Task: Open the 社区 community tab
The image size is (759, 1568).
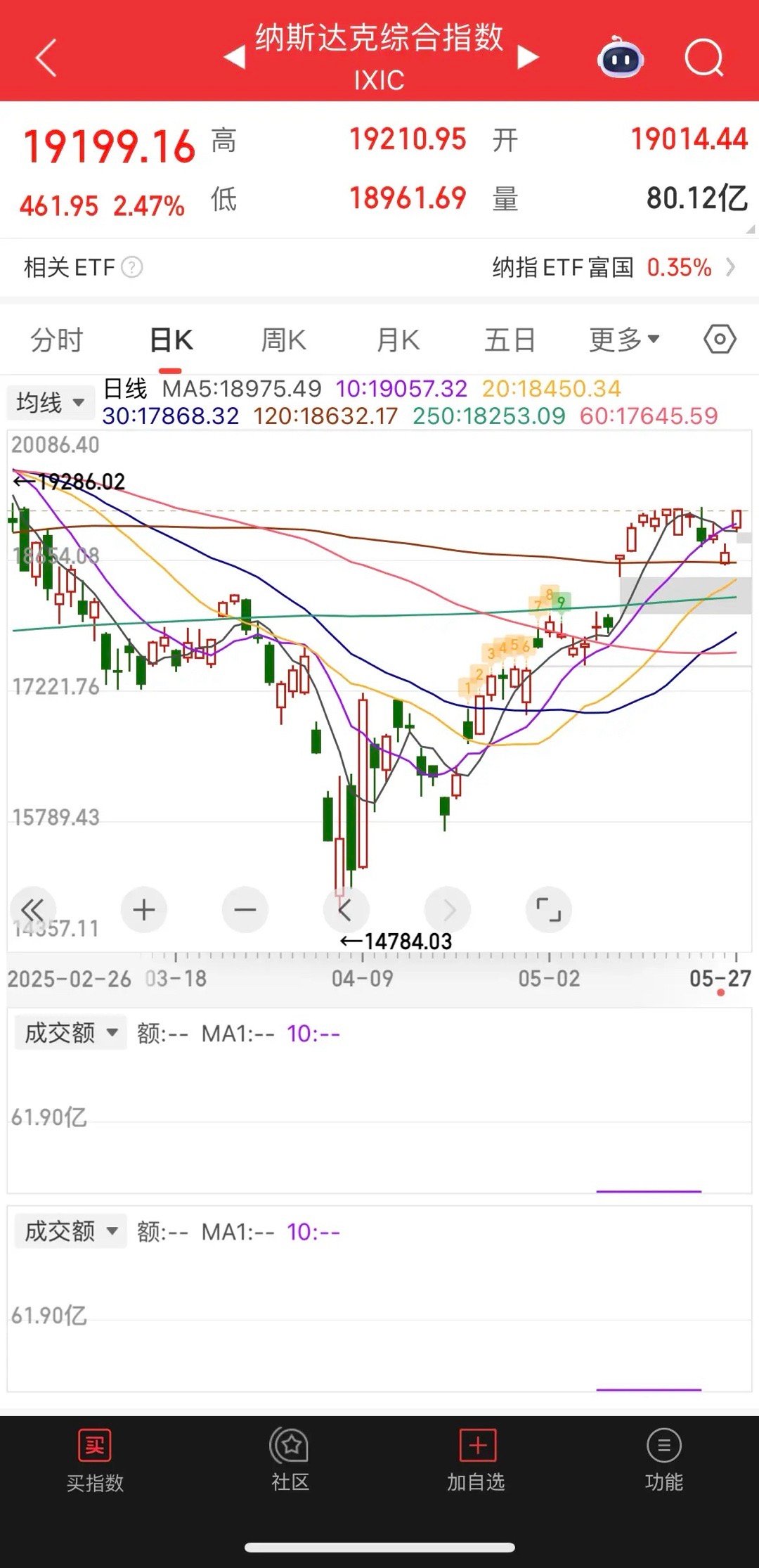Action: tap(290, 1460)
